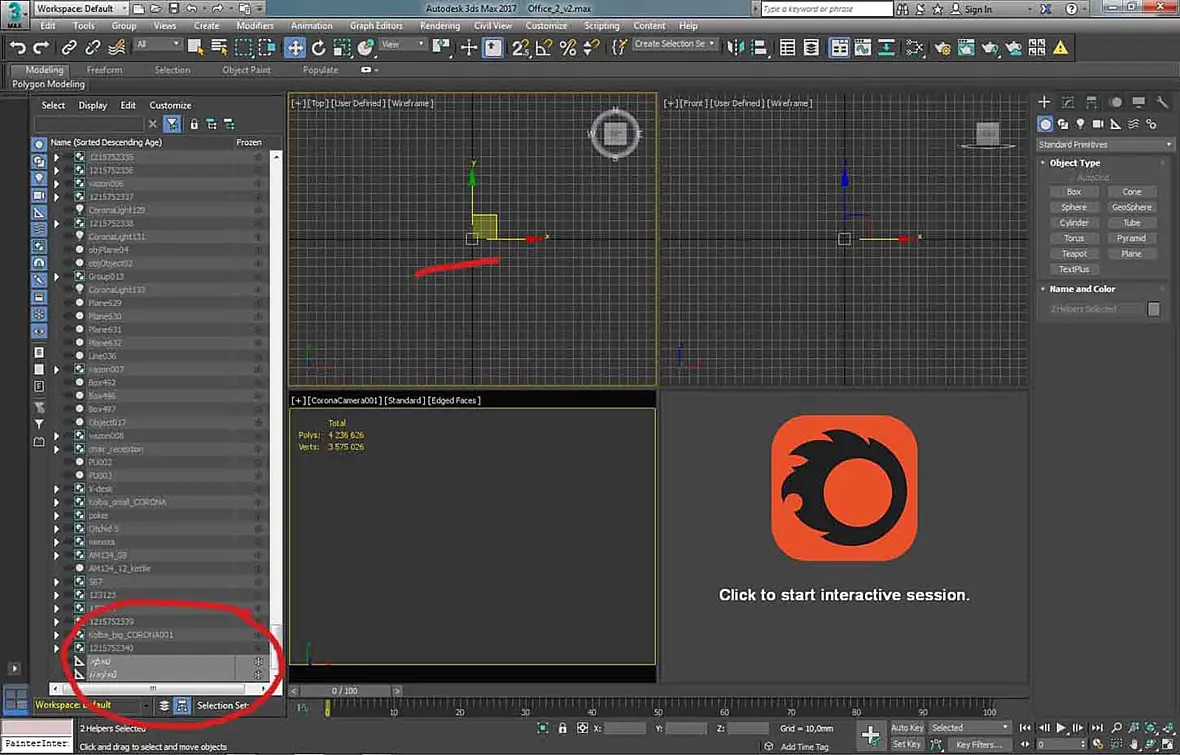Viewport: 1180px width, 755px height.
Task: Toggle Auto Key animation mode
Action: tap(906, 728)
